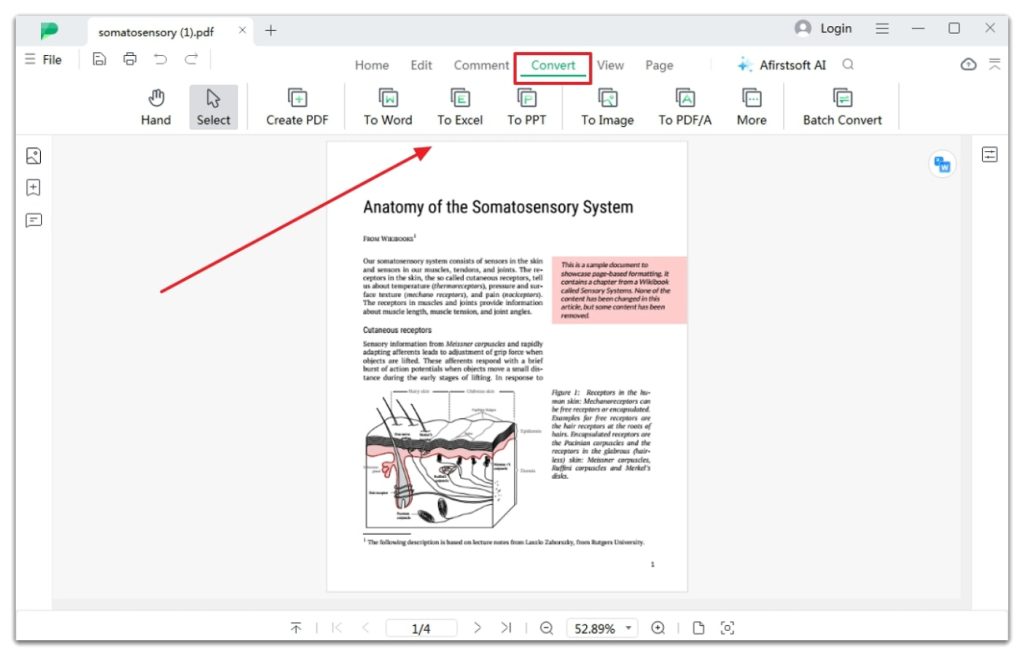Switch to the Edit tab
This screenshot has height=656, width=1024.
(421, 65)
